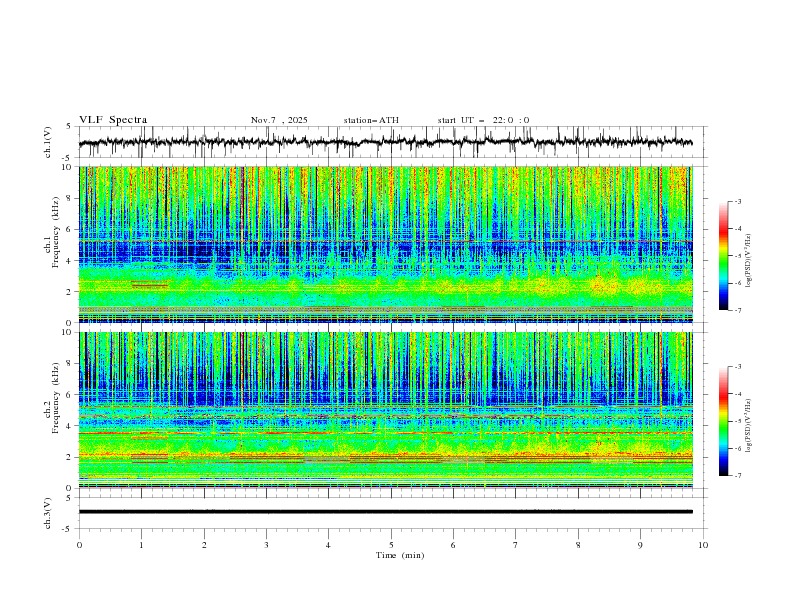Click time axis tick label "7"
Screen dimensions: 792x612
pos(516,545)
